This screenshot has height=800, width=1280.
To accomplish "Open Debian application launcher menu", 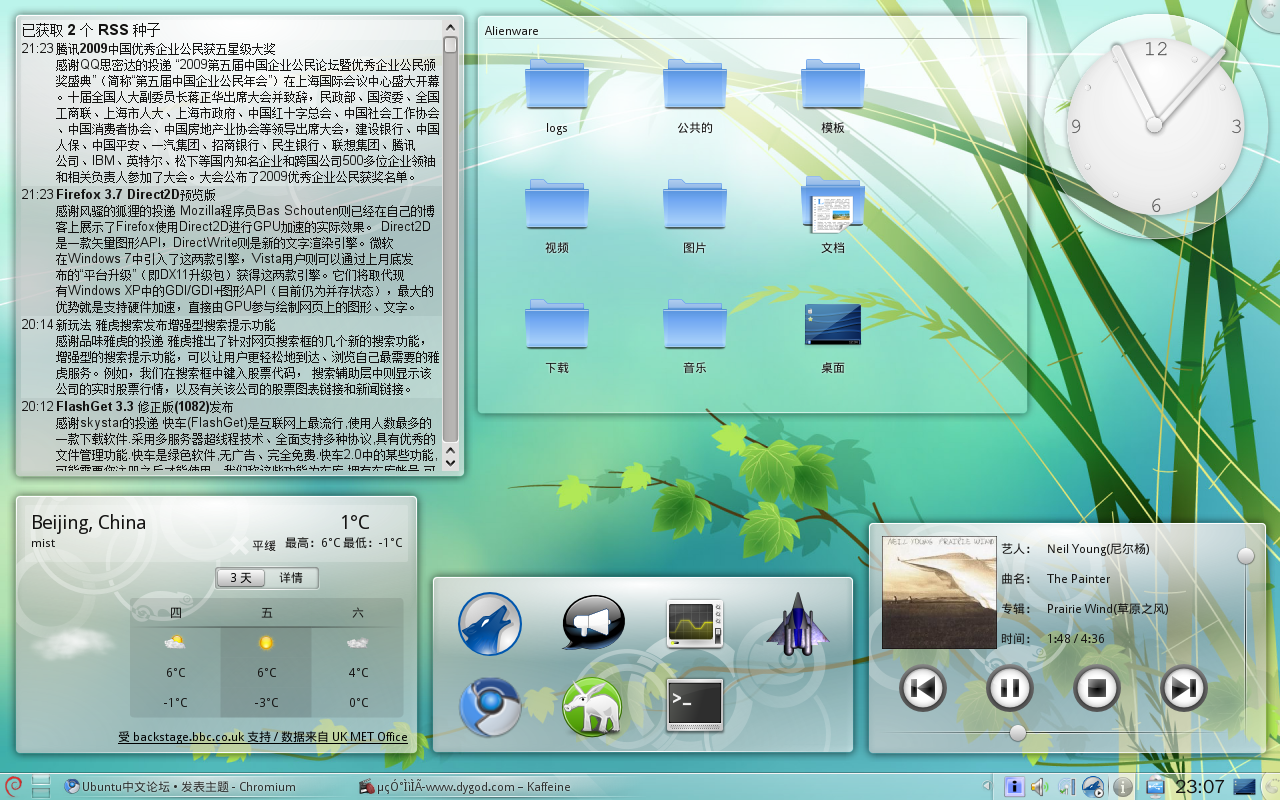I will [x=14, y=786].
